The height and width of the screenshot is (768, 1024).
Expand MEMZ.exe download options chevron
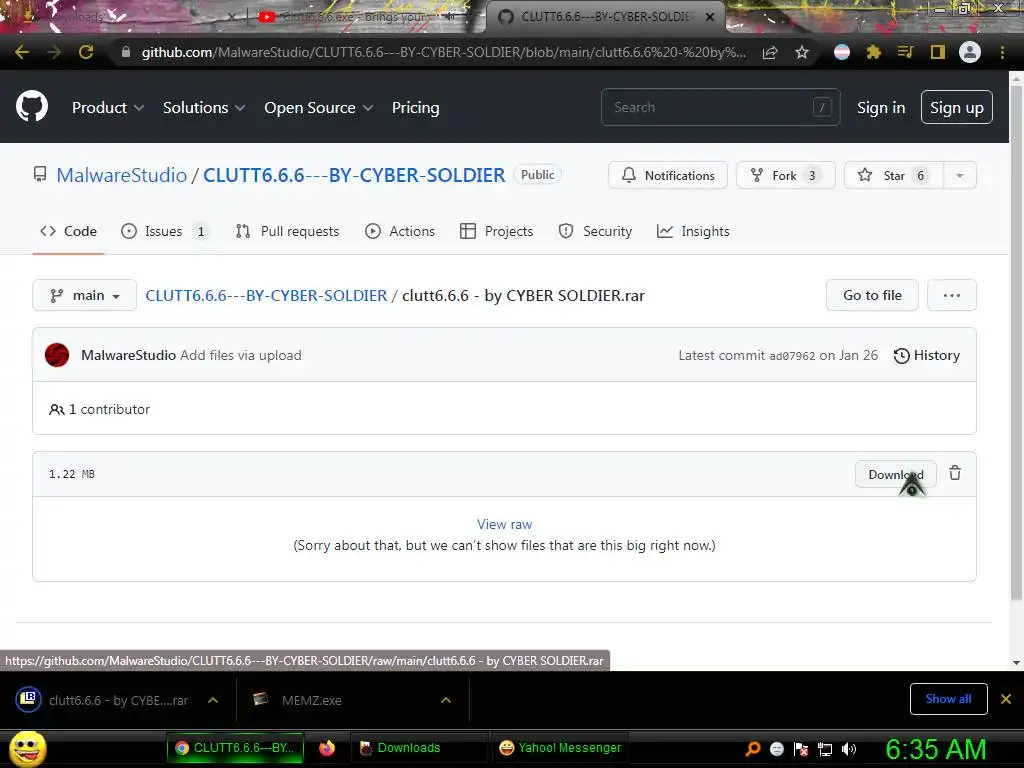coord(446,700)
